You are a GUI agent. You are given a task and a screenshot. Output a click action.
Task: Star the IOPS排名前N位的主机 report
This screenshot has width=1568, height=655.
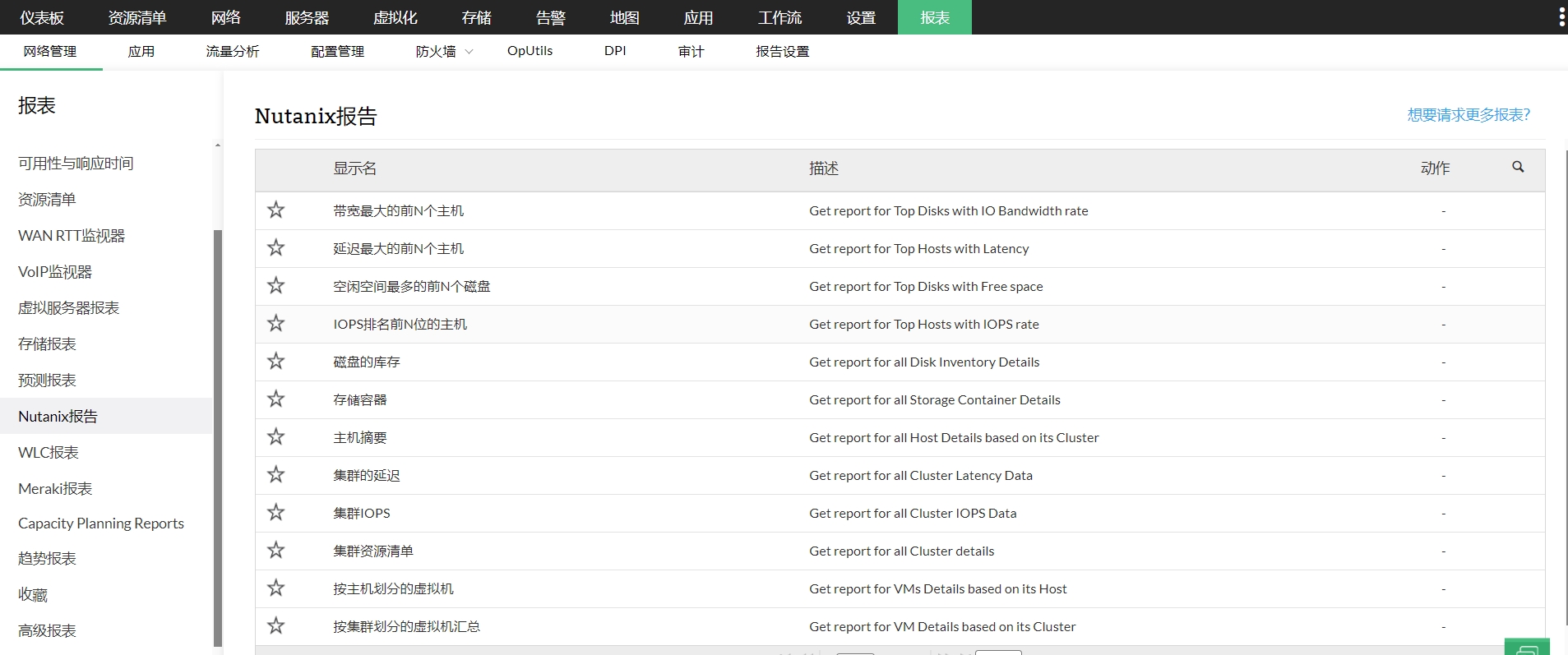pos(276,324)
